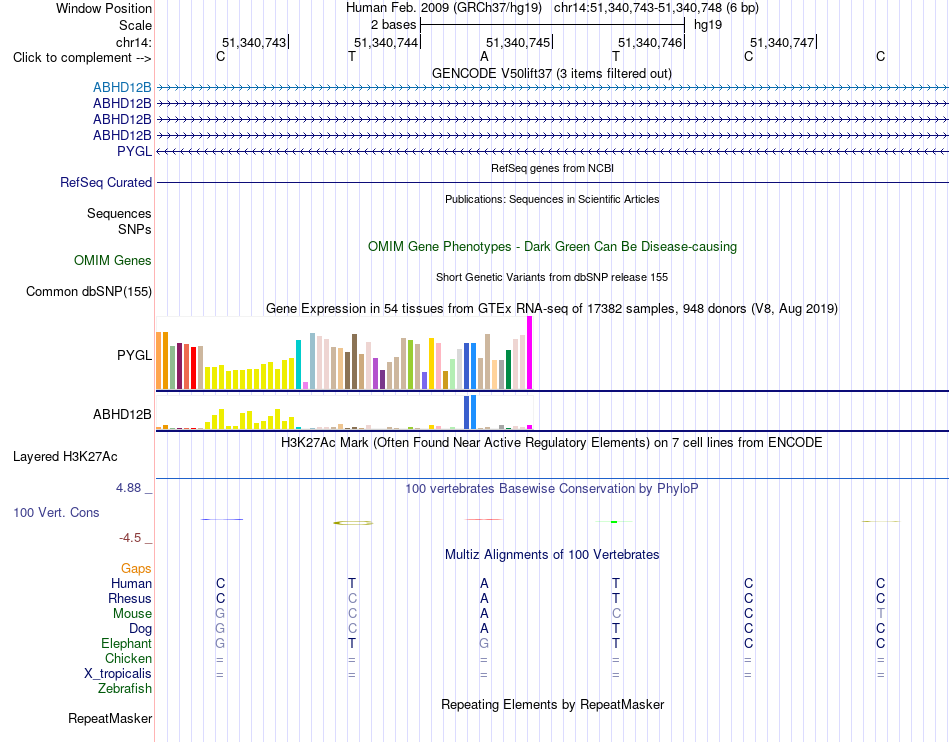This screenshot has height=742, width=950.
Task: Click the -4.5 PhyloP lower limit value
Action: point(130,538)
